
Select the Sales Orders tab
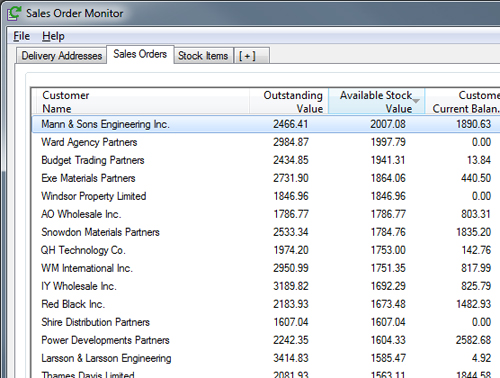click(x=140, y=54)
